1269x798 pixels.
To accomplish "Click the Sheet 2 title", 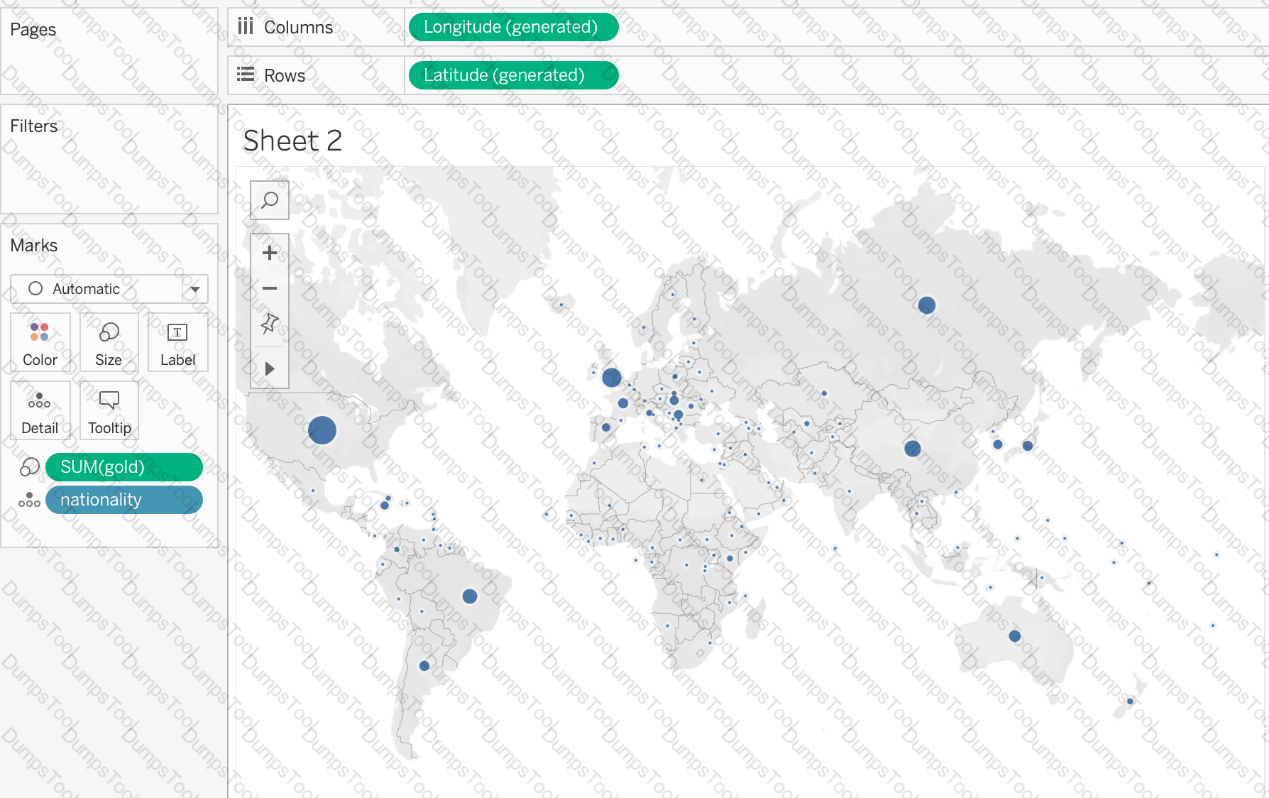I will pyautogui.click(x=292, y=141).
